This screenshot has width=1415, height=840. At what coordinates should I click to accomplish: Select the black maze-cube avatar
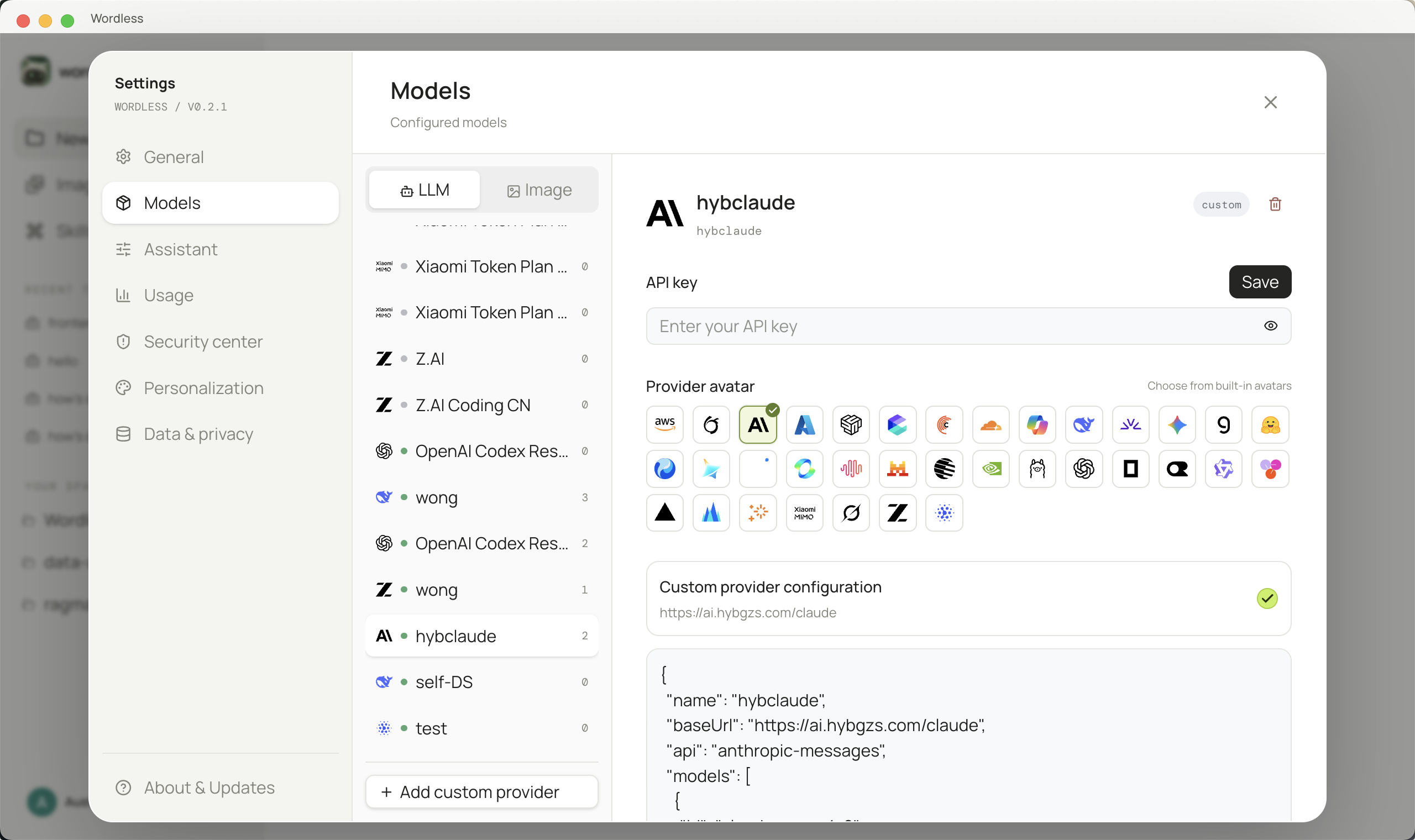(851, 424)
